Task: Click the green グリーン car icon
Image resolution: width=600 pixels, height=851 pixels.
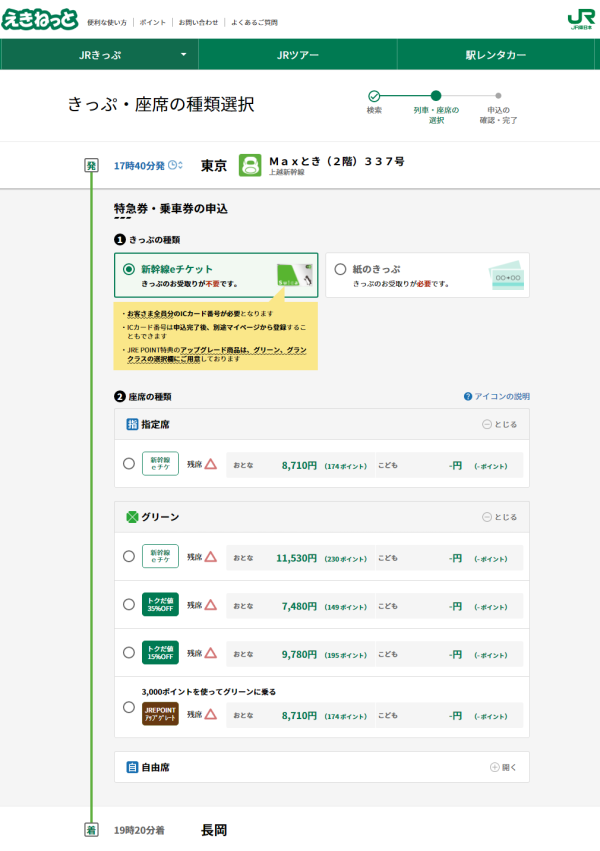Action: click(x=132, y=517)
